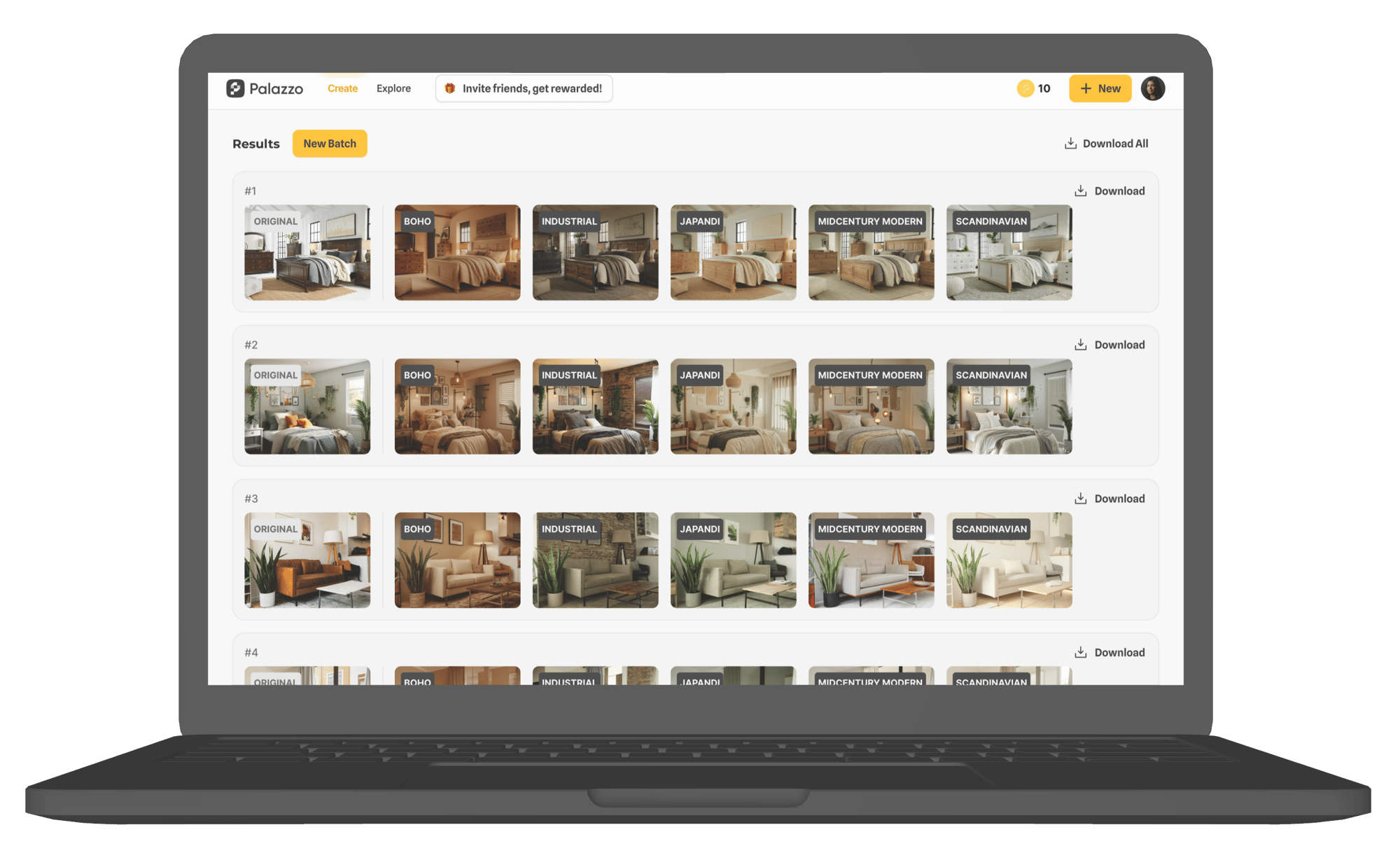
Task: Click the download icon for batch #1
Action: pyautogui.click(x=1080, y=190)
